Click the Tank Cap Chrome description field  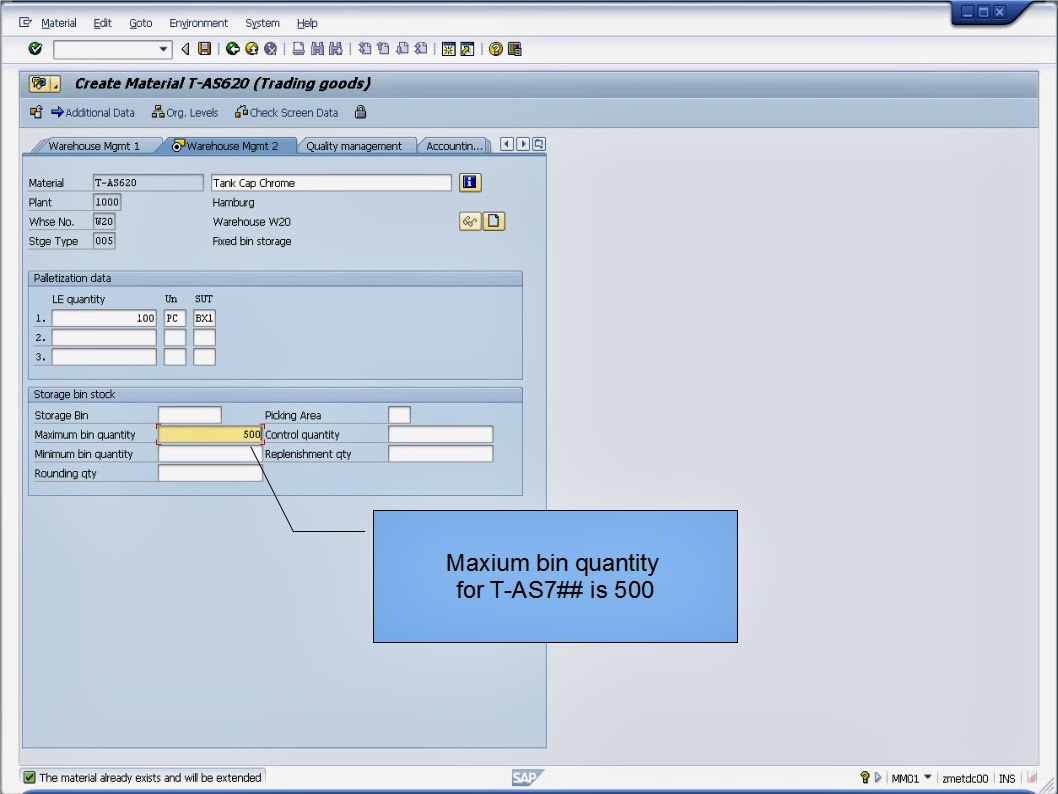pos(331,183)
